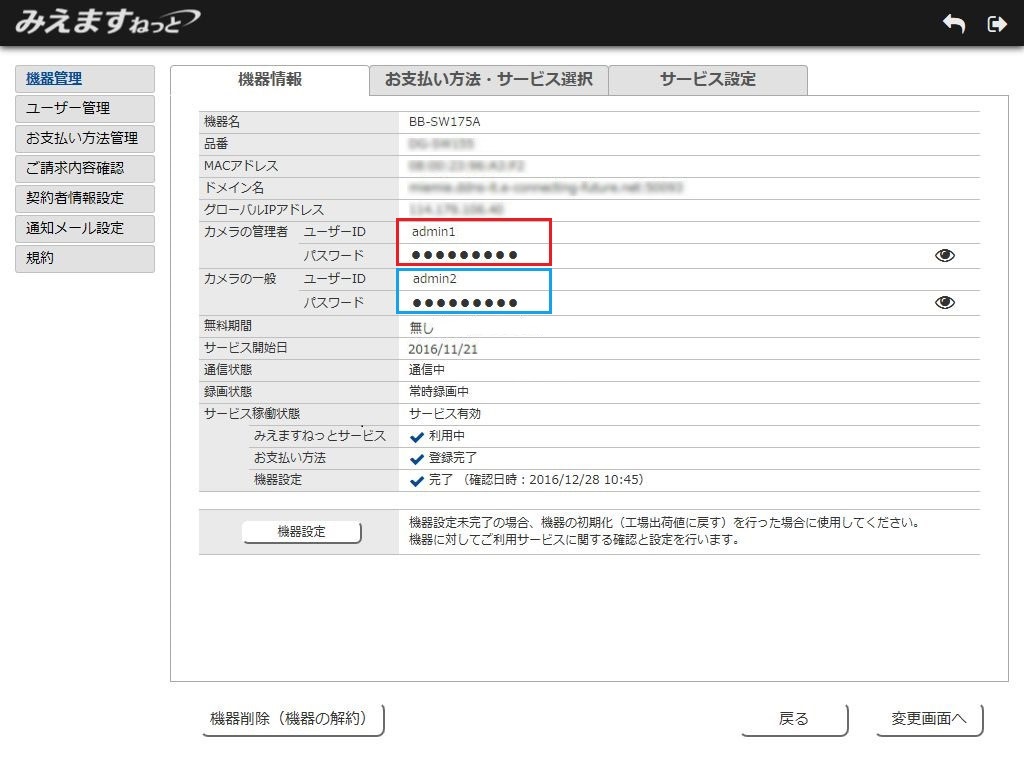Open the 規約 sidebar item

coord(85,259)
